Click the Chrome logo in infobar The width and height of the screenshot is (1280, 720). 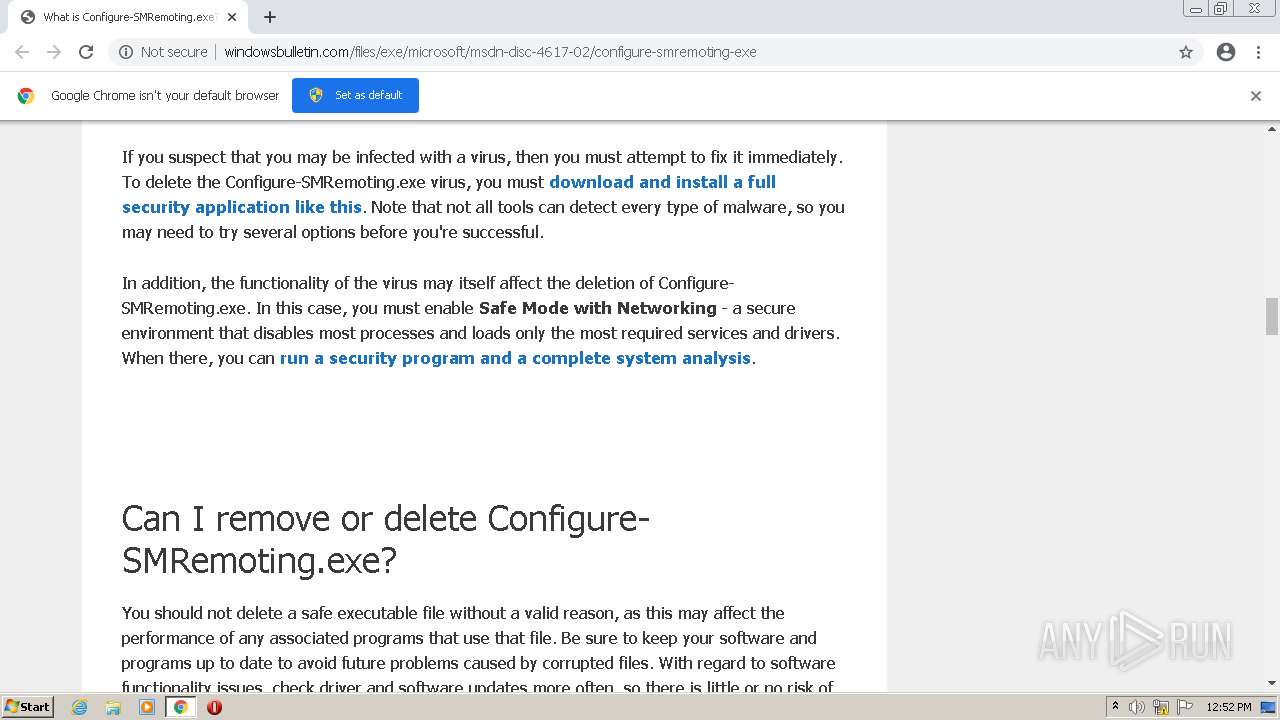coord(26,96)
